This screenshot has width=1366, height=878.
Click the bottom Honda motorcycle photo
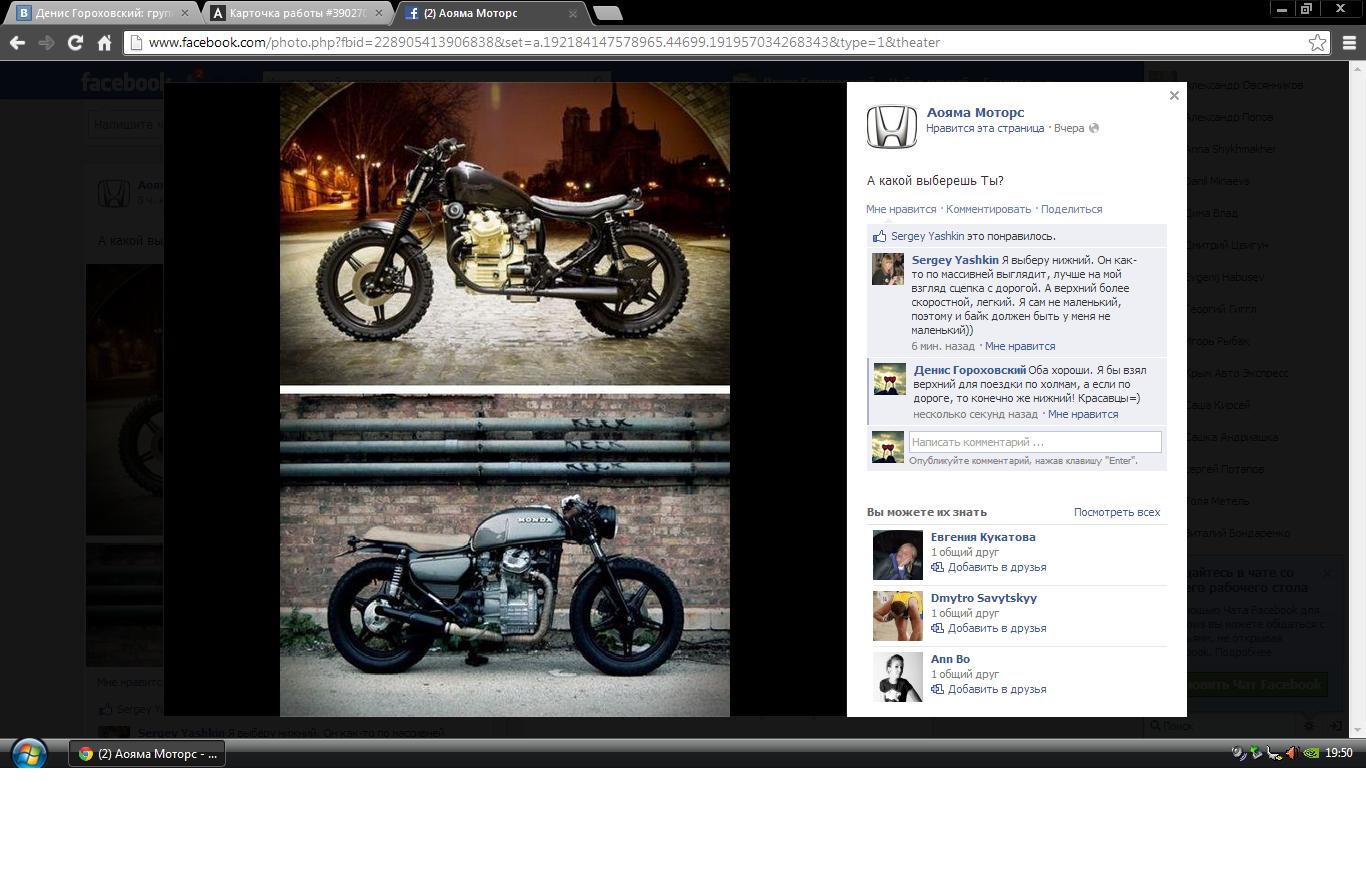[505, 555]
